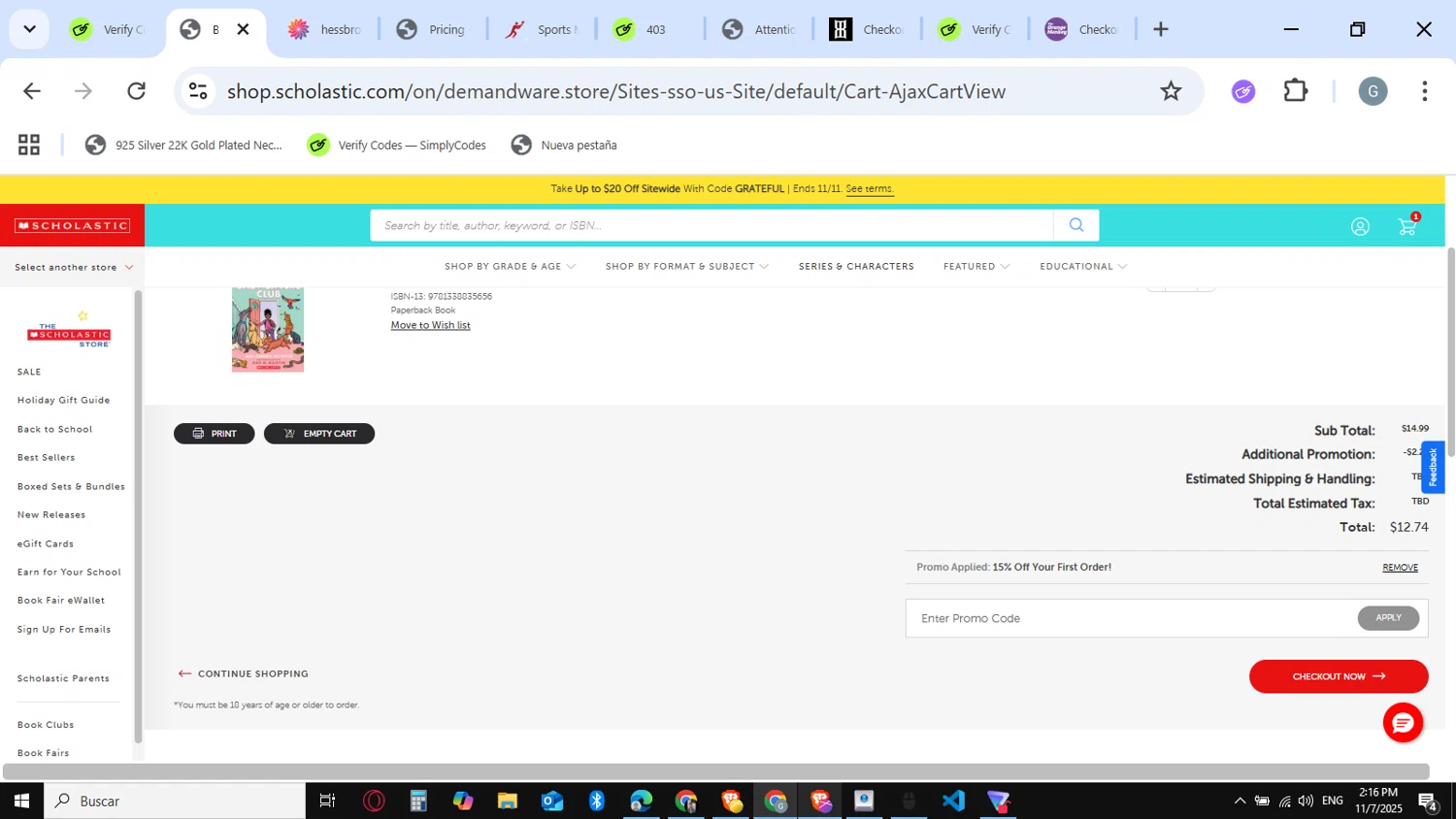Click the Windows taskbar search box Buscar

pos(175,801)
